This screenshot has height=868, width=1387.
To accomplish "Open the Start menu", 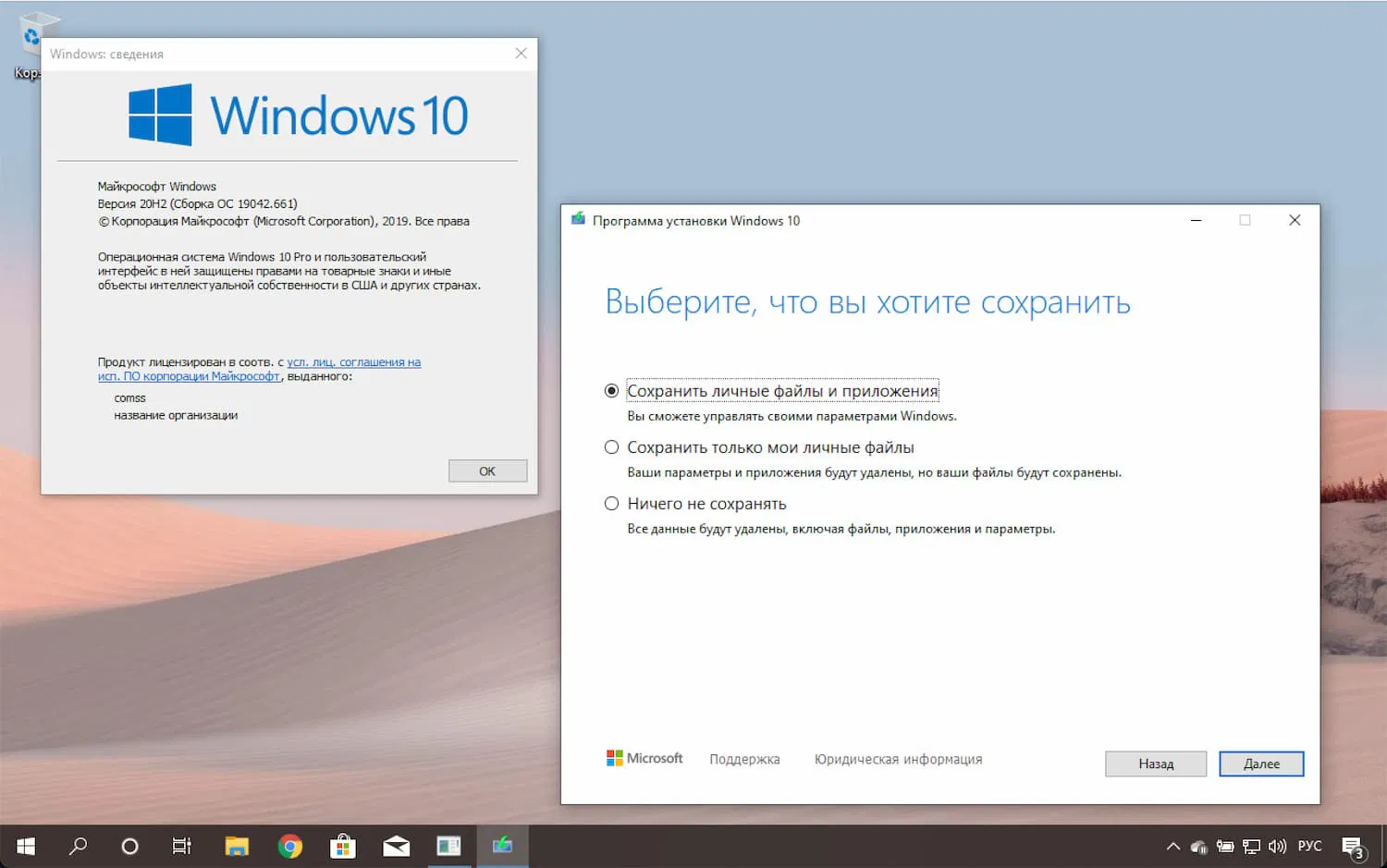I will [x=24, y=845].
